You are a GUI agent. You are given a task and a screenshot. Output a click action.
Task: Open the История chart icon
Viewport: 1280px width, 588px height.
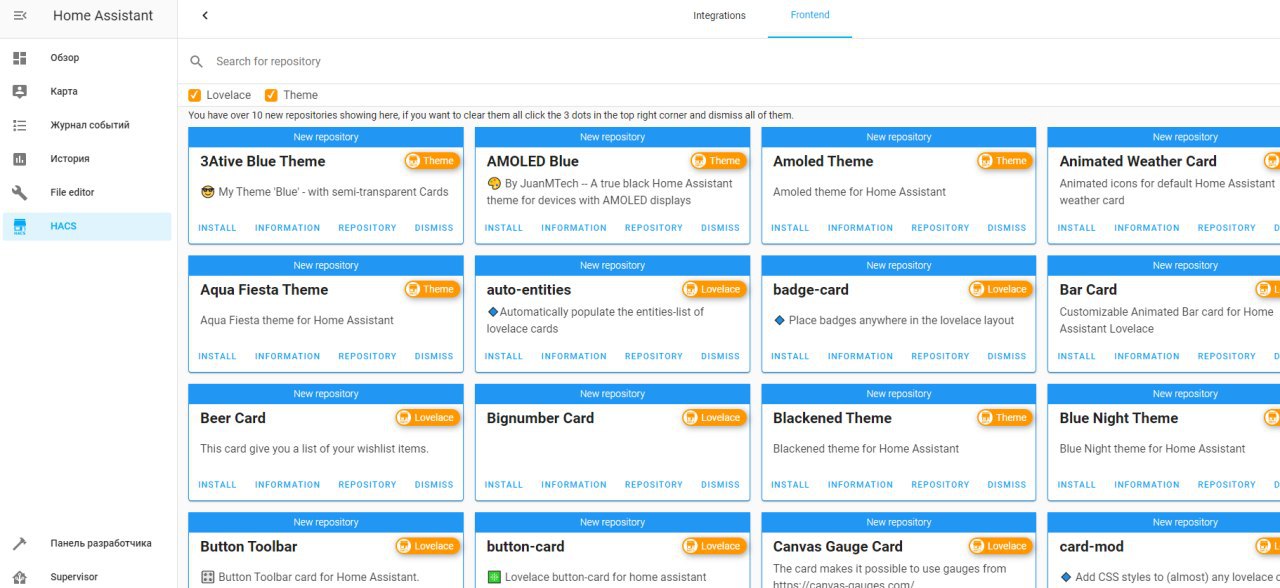pyautogui.click(x=19, y=159)
